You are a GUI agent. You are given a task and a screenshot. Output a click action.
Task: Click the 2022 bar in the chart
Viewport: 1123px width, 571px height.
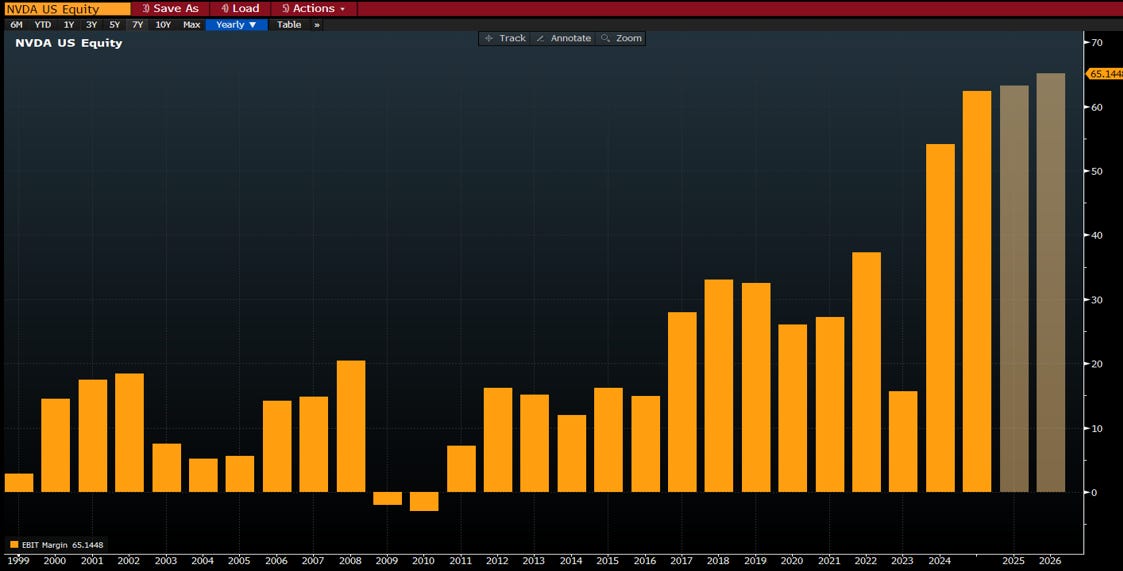tap(867, 372)
